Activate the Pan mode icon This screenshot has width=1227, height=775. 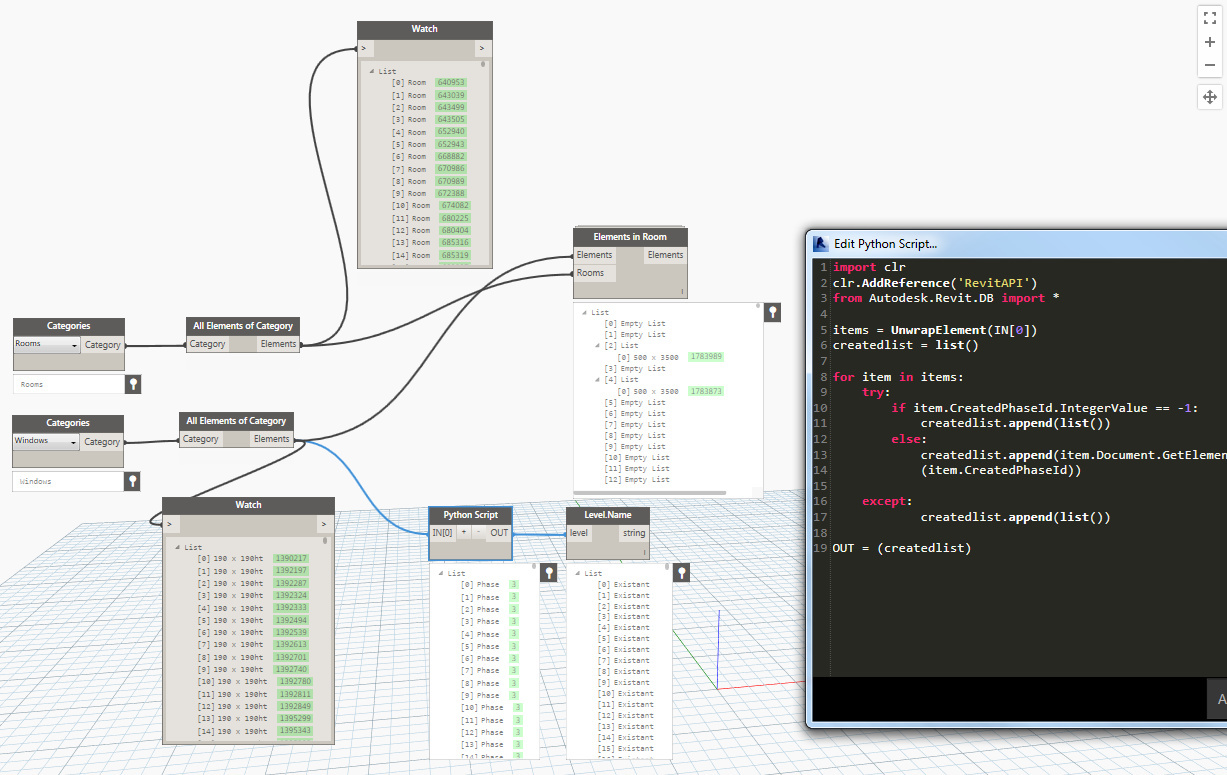(x=1210, y=97)
